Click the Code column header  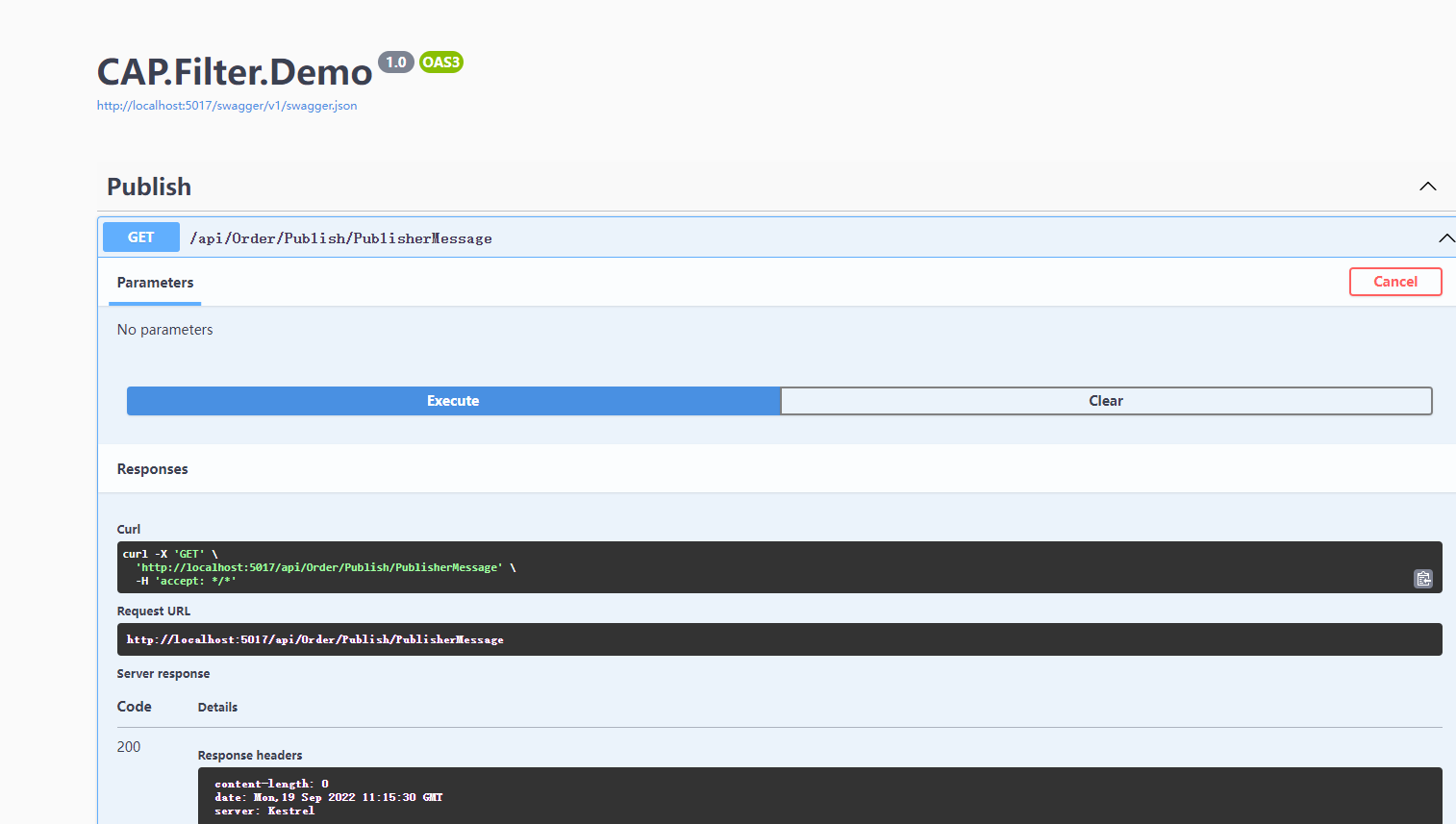135,707
